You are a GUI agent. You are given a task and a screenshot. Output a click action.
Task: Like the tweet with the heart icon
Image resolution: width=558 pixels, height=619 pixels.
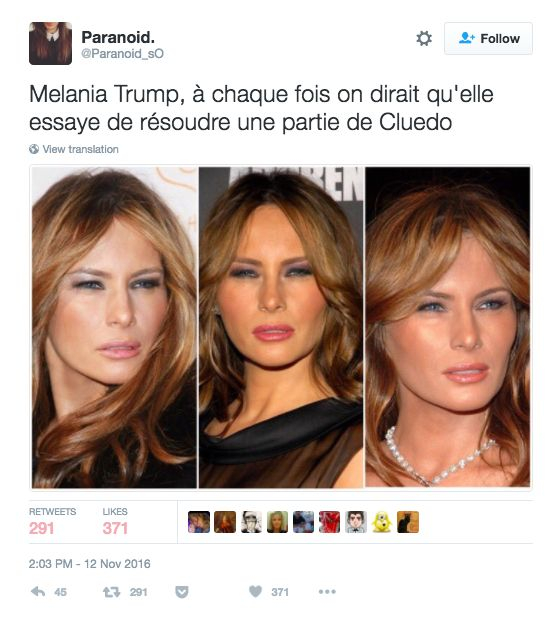256,591
